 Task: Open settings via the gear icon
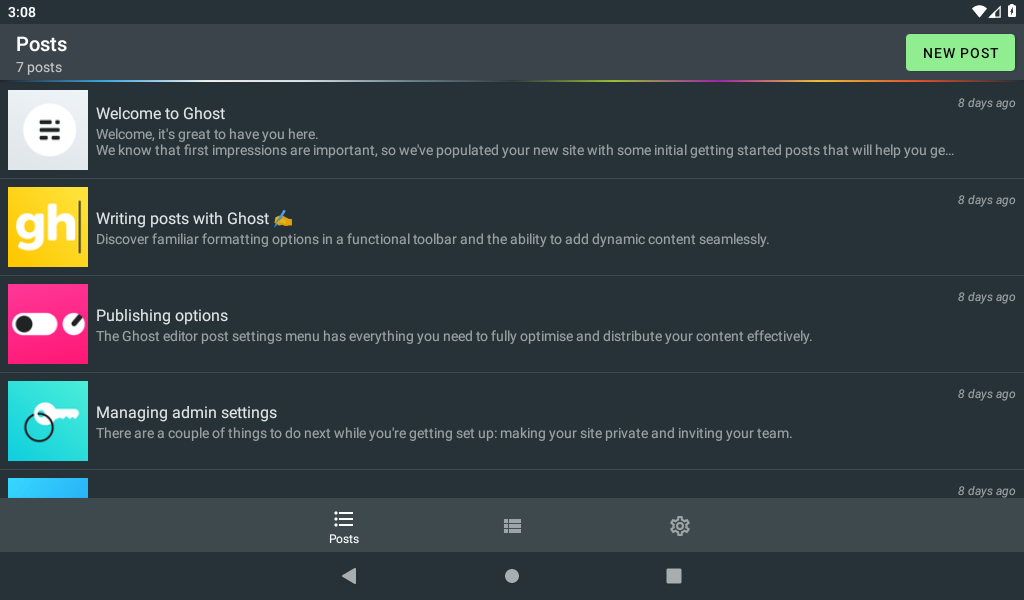point(680,526)
